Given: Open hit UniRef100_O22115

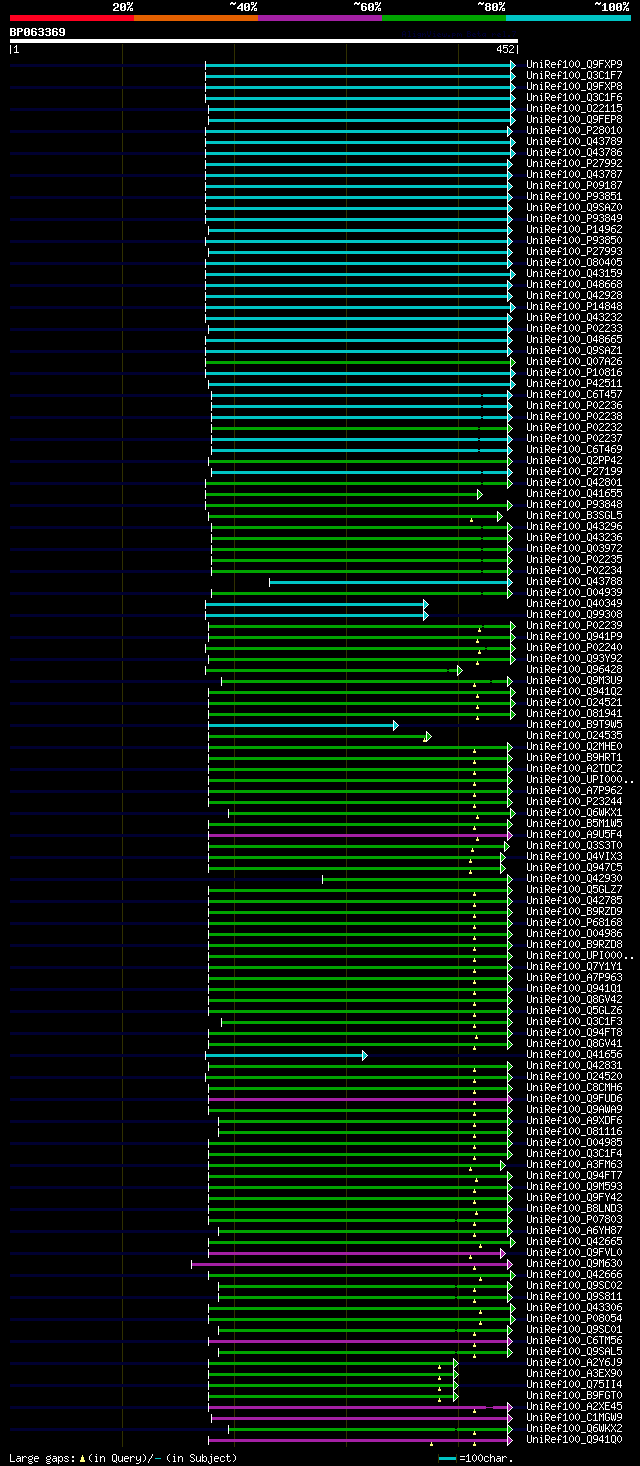Looking at the screenshot, I should 574,108.
